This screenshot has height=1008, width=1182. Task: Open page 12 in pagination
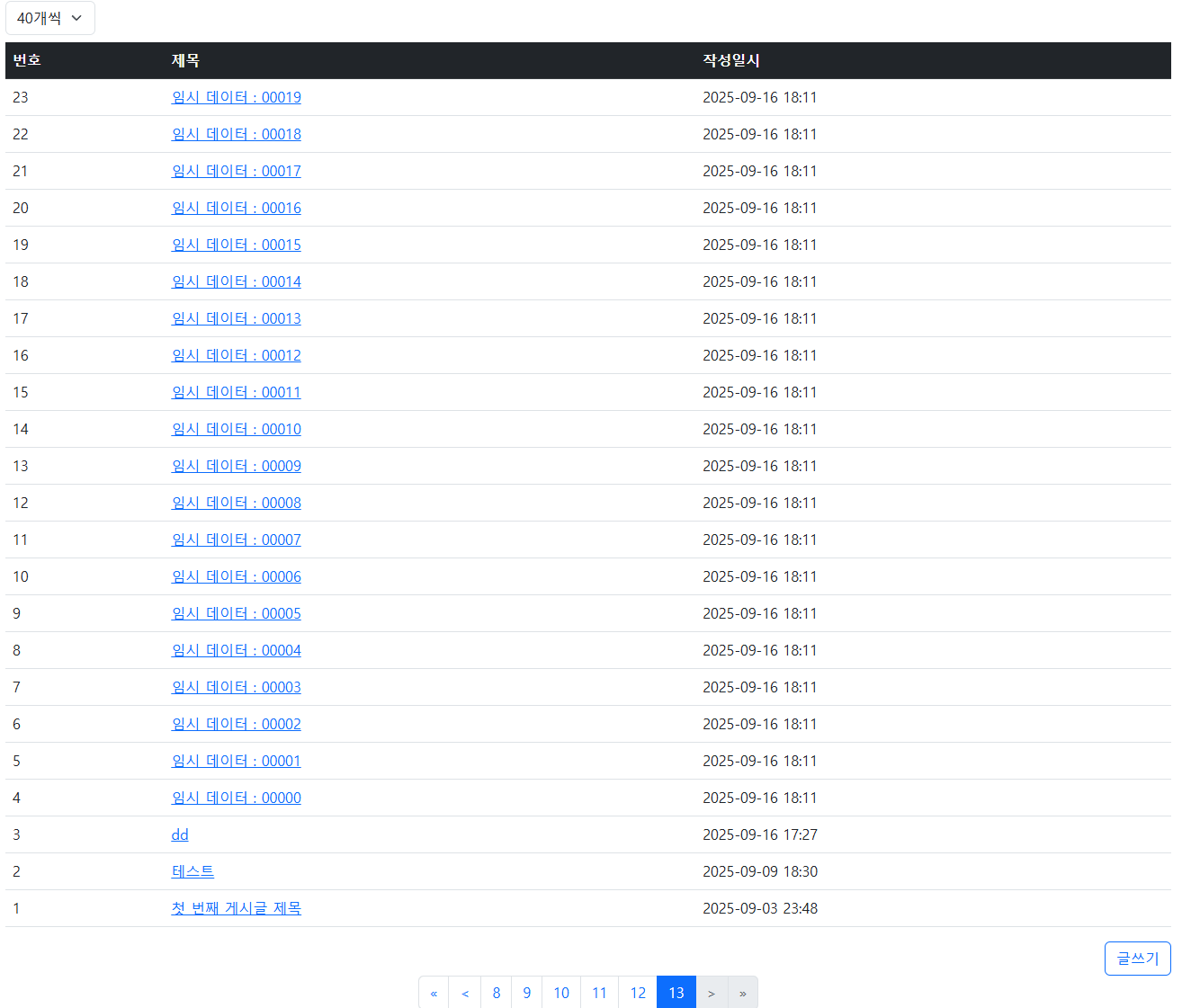(638, 993)
